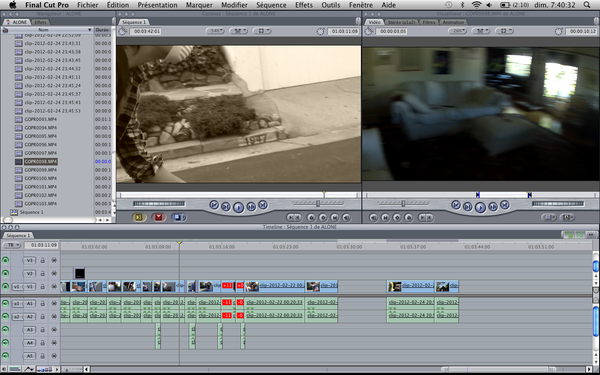The width and height of the screenshot is (600, 375).
Task: Open the Fichier menu
Action: [x=88, y=5]
